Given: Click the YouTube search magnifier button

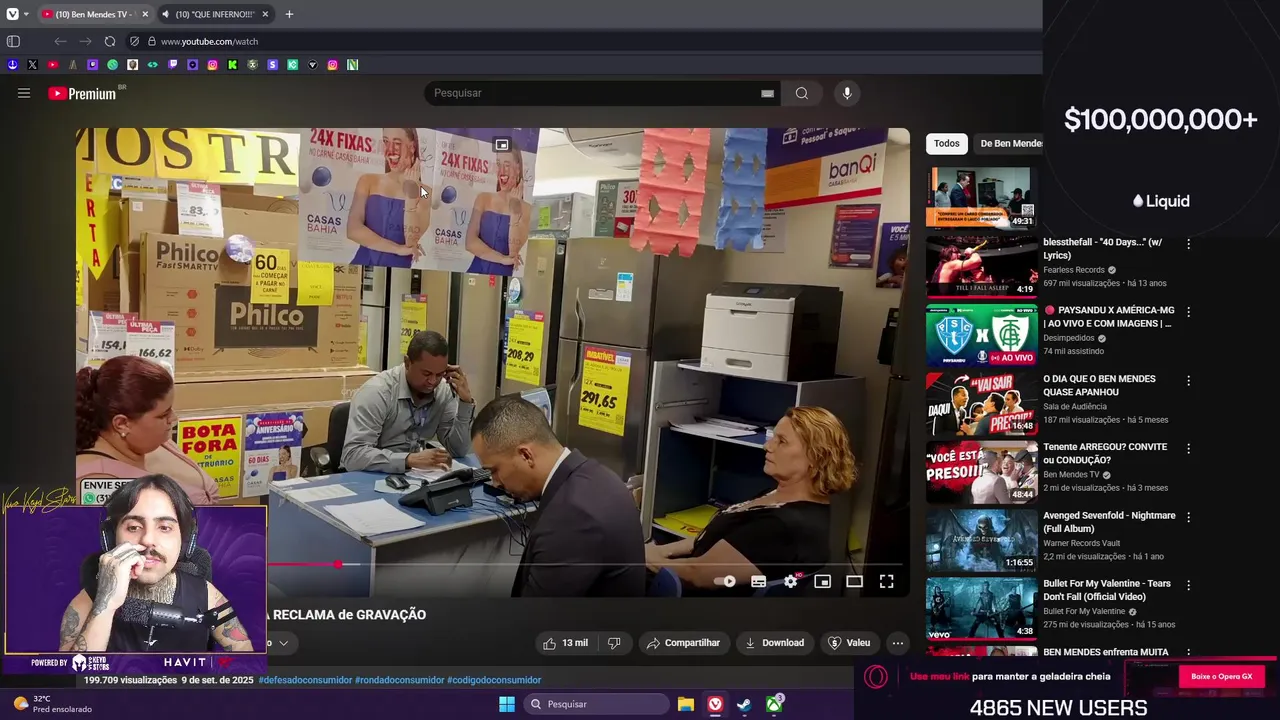Looking at the screenshot, I should pyautogui.click(x=801, y=93).
